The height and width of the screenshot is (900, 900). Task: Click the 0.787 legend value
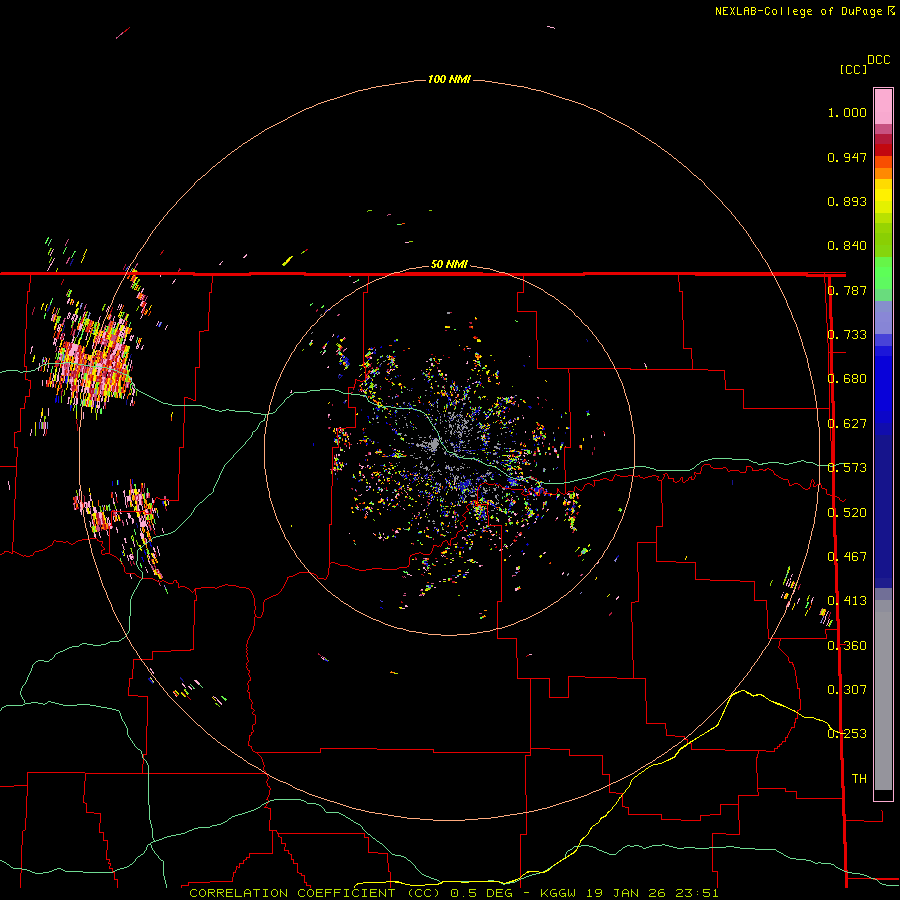coord(847,290)
